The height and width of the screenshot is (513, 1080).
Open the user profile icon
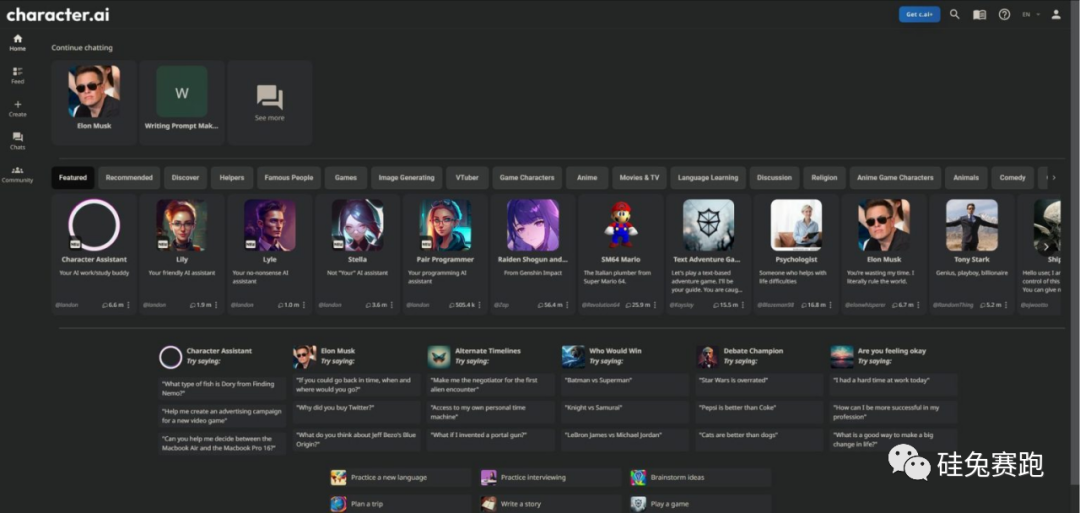[x=1056, y=14]
